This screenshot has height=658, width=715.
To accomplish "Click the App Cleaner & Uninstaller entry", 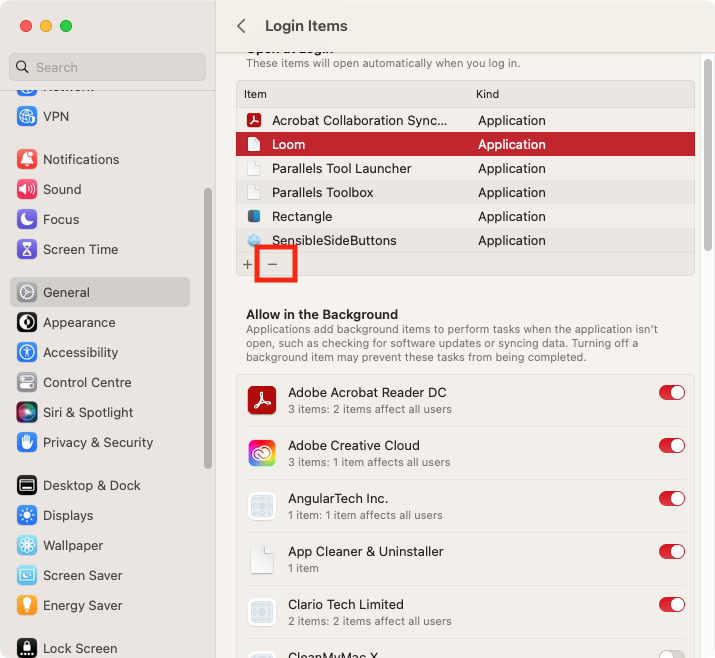I will click(x=465, y=559).
